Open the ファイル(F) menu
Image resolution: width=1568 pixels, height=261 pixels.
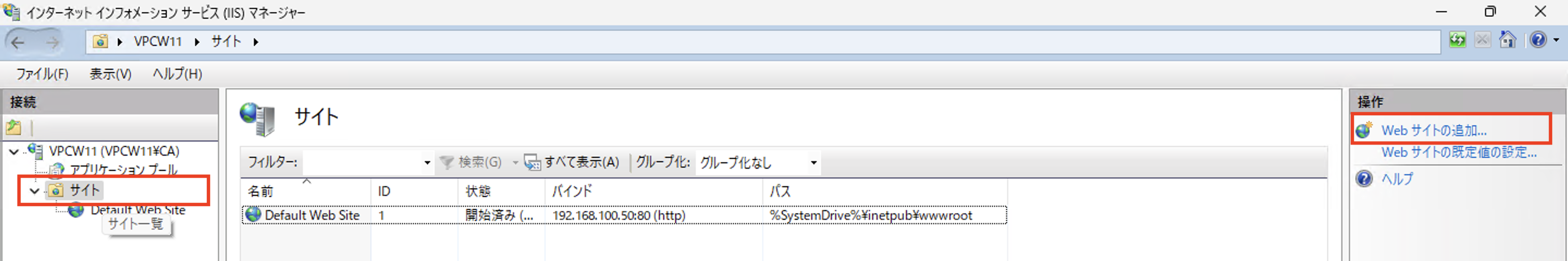[x=42, y=74]
